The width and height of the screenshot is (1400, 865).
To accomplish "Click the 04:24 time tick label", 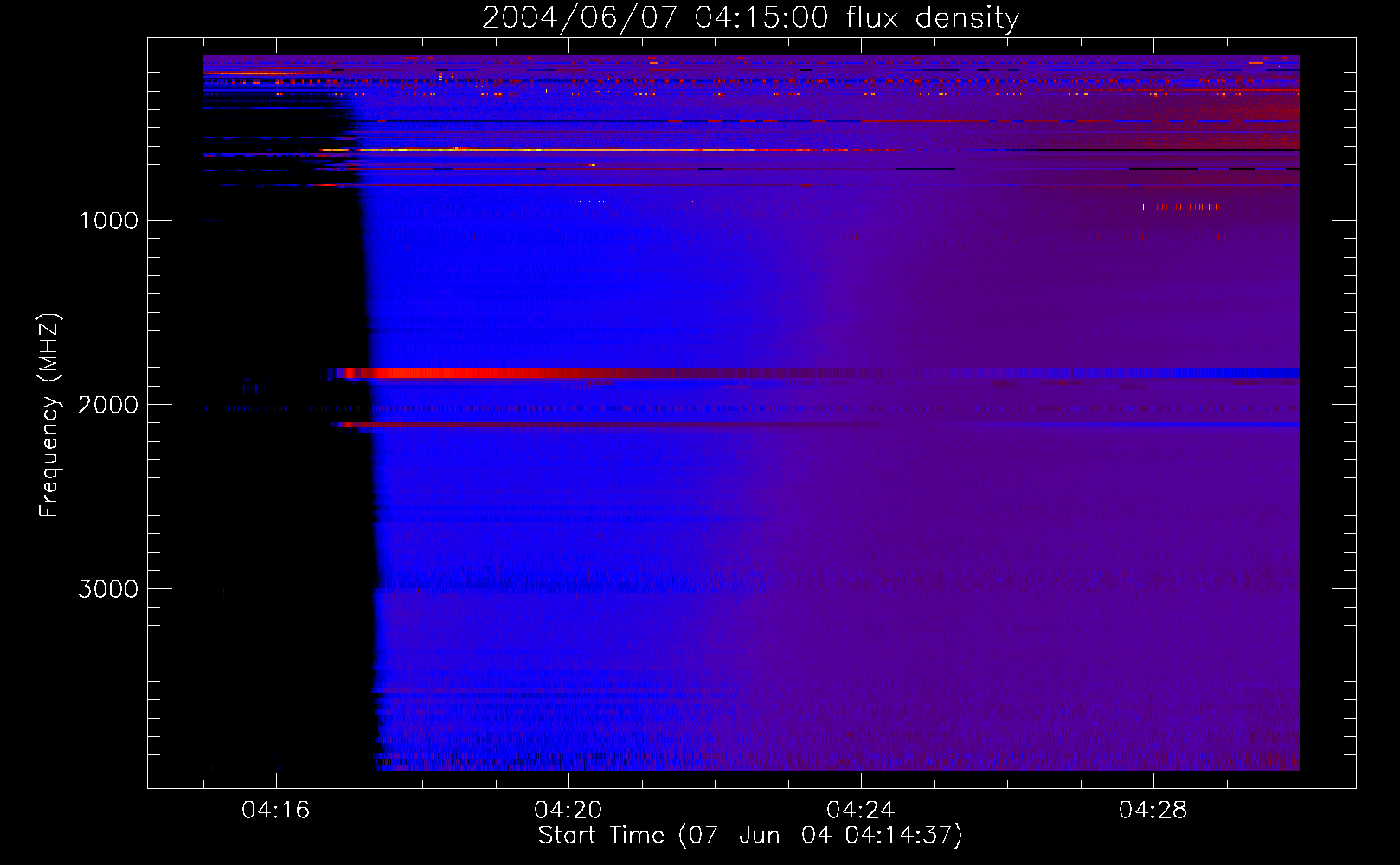I will click(x=861, y=811).
